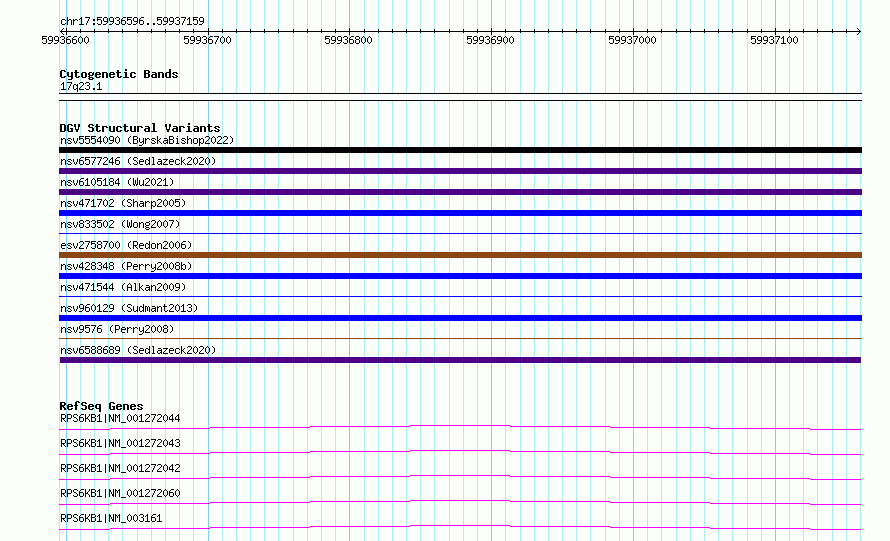Click ruler position label 59937100
890x541 pixels.
tap(774, 40)
